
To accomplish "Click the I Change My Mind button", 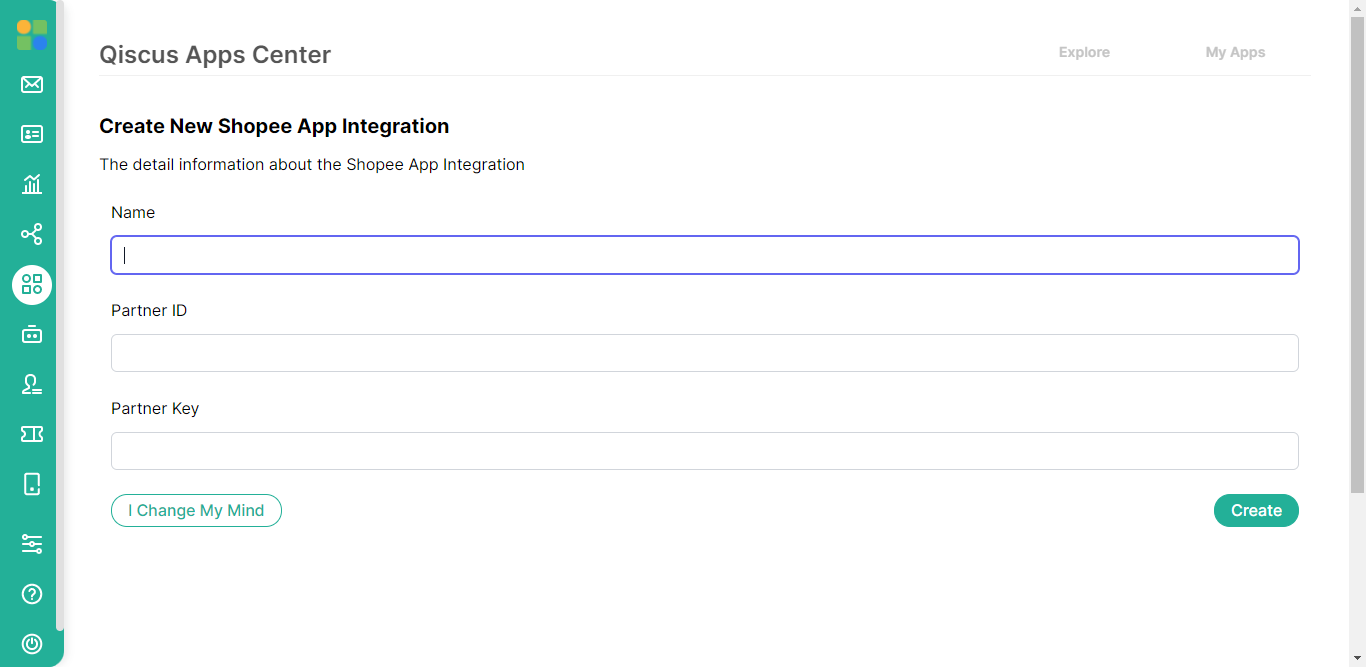I will [x=196, y=510].
